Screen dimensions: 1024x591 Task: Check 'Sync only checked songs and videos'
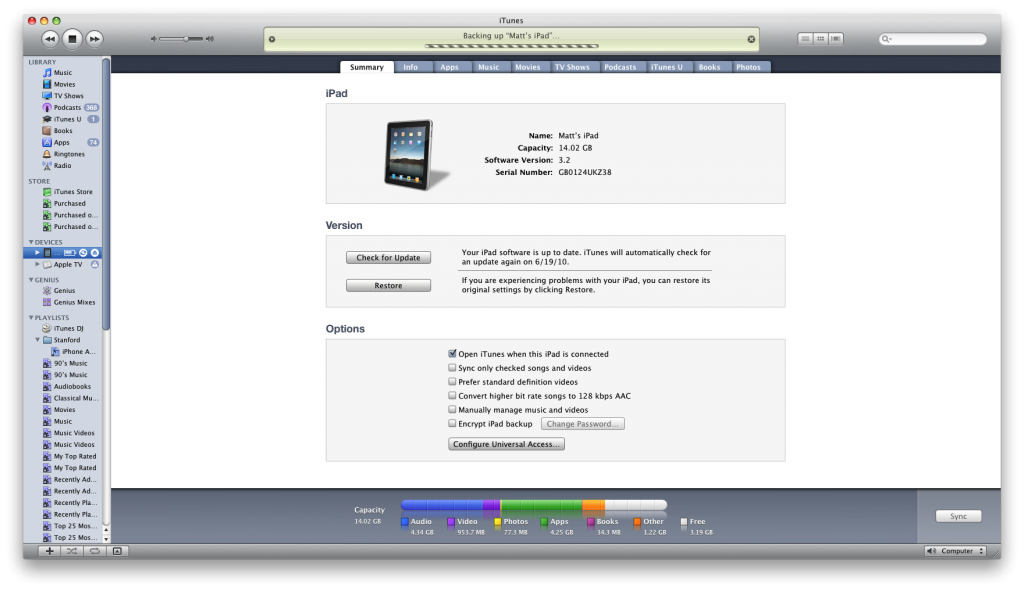coord(452,367)
